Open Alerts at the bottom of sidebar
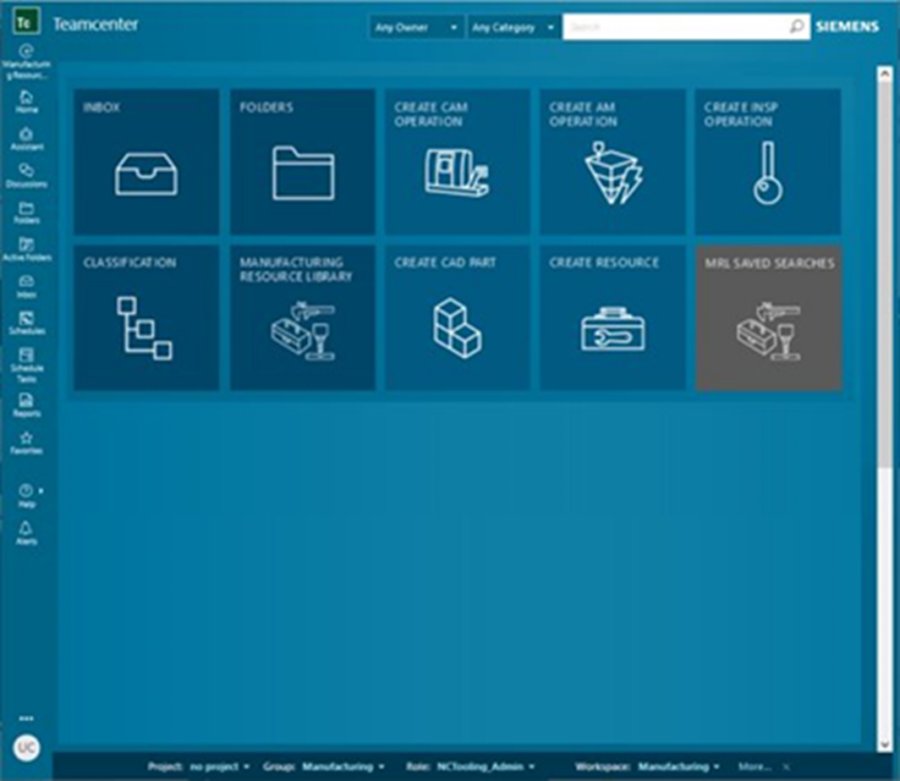 [27, 530]
